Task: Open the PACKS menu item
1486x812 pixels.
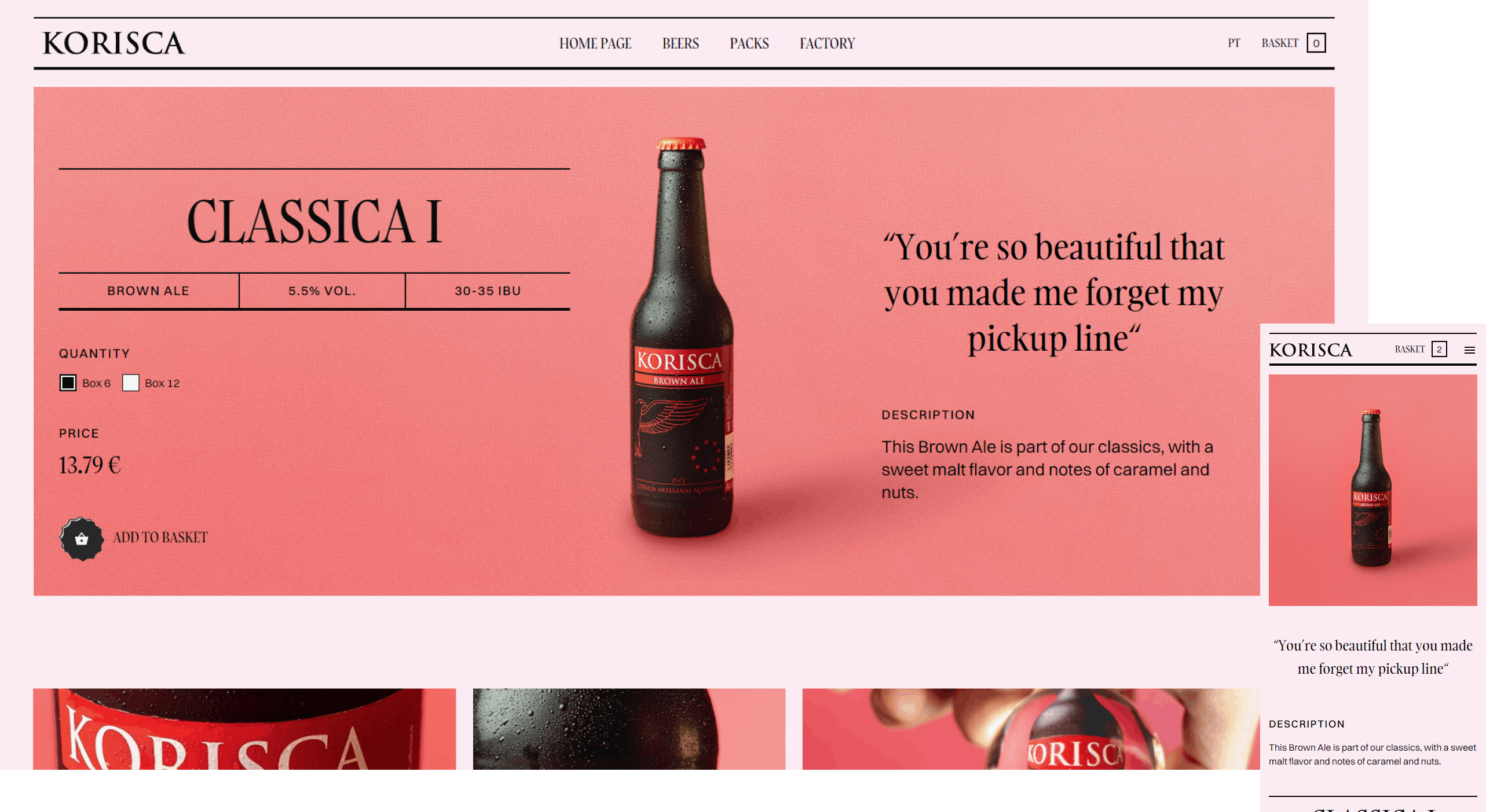Action: click(749, 43)
